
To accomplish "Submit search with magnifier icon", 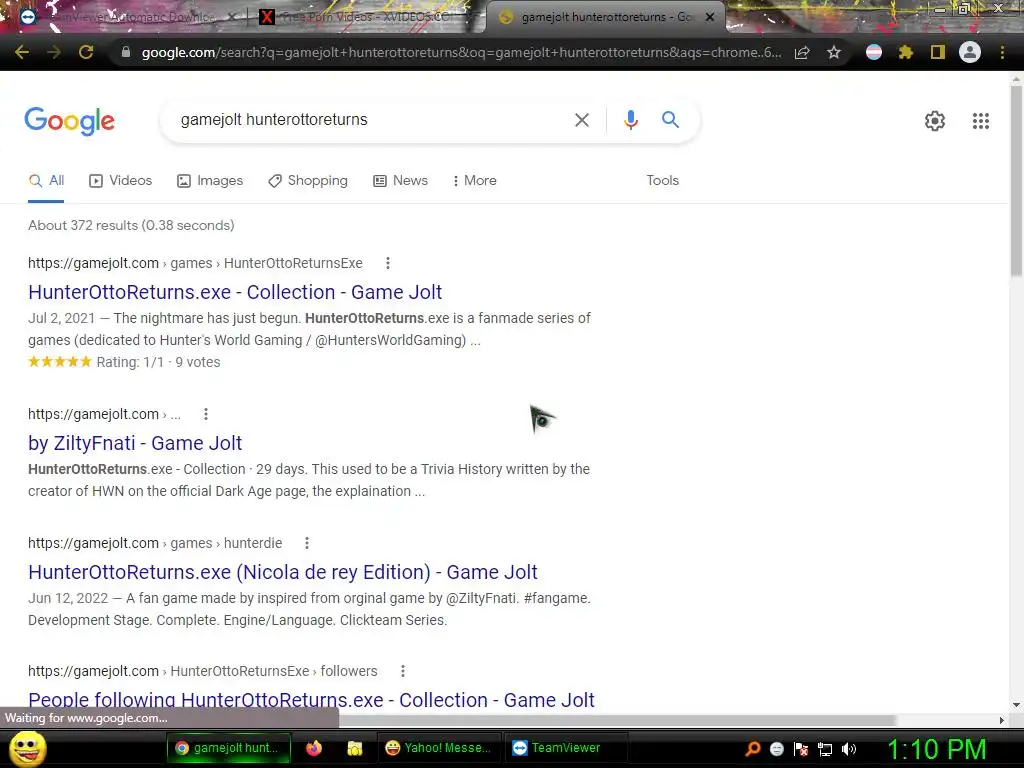I will [670, 120].
